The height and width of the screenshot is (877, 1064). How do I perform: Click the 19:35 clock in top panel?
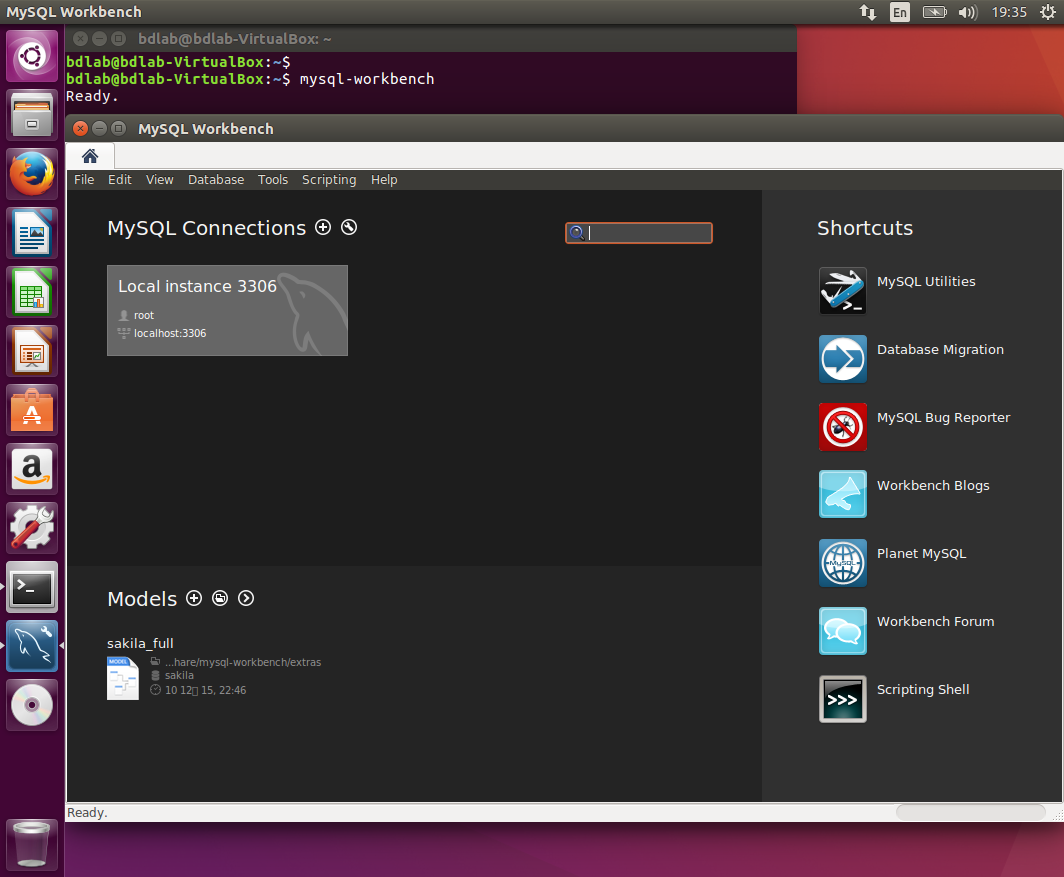click(x=1009, y=12)
